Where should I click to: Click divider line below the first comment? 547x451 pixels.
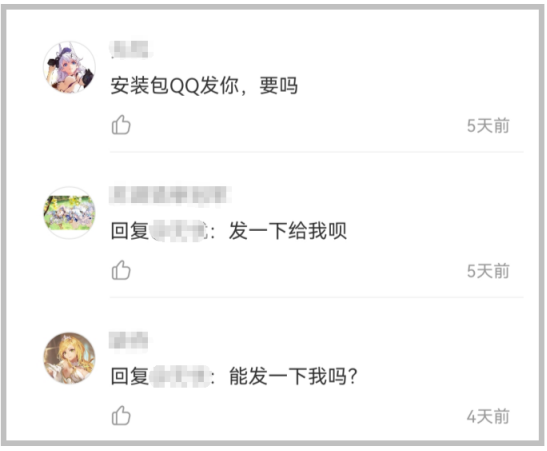click(x=316, y=152)
